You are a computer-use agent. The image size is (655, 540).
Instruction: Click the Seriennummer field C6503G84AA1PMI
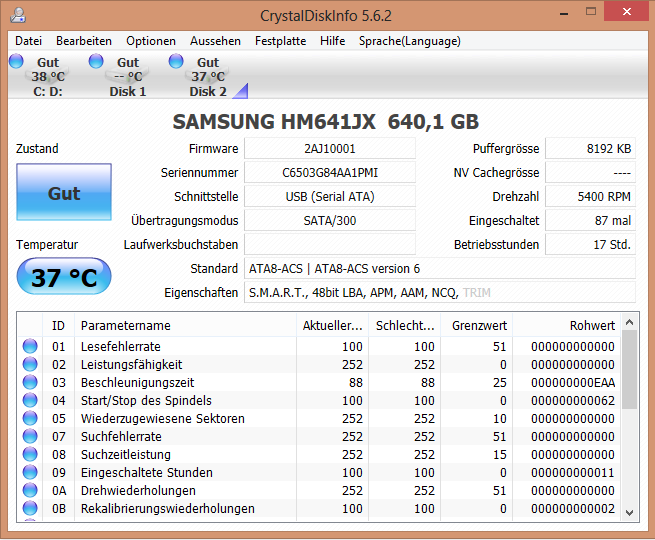pos(330,172)
